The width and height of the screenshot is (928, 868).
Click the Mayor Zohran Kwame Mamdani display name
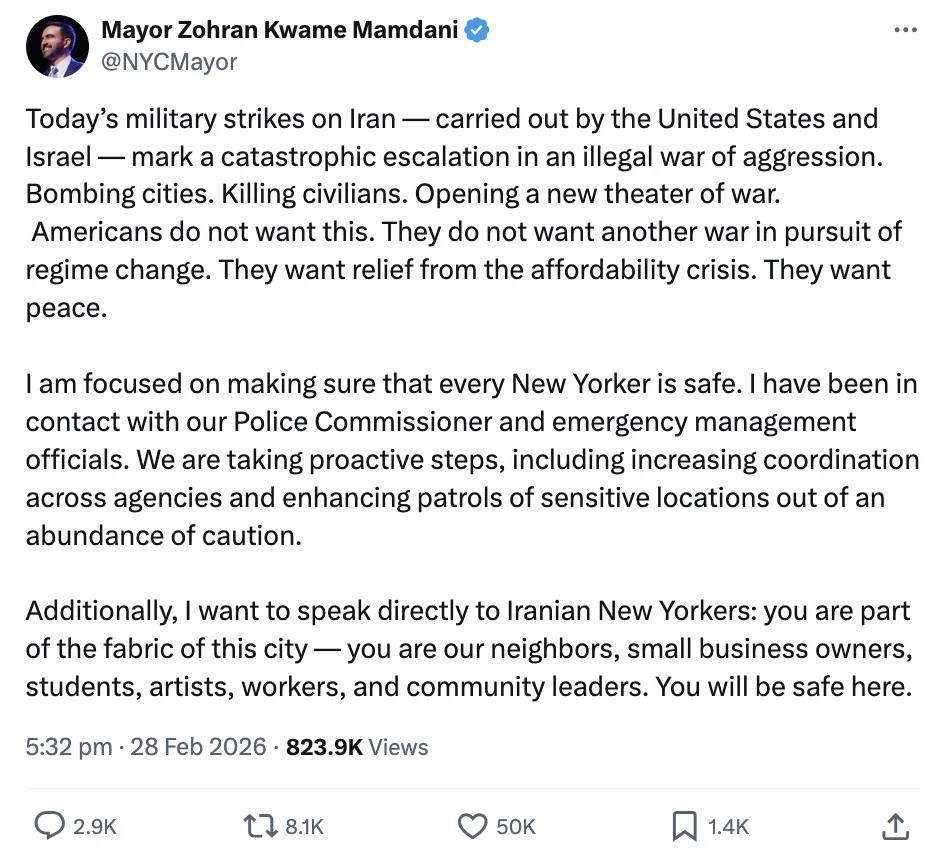tap(279, 31)
